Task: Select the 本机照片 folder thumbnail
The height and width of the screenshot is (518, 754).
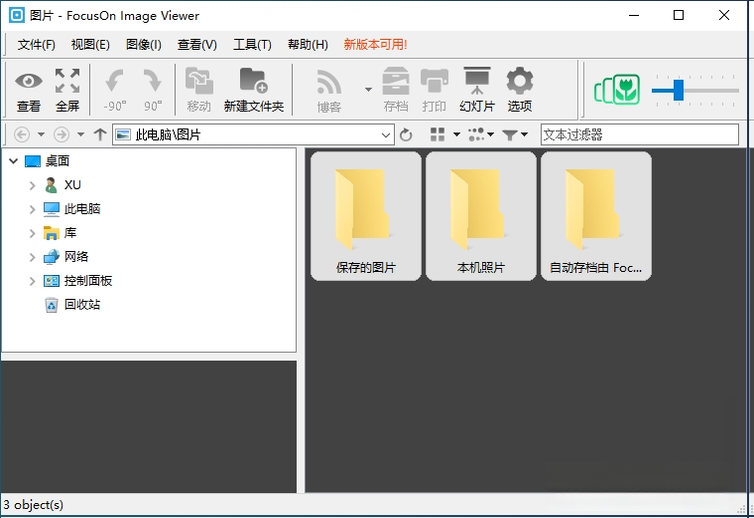Action: (x=481, y=216)
